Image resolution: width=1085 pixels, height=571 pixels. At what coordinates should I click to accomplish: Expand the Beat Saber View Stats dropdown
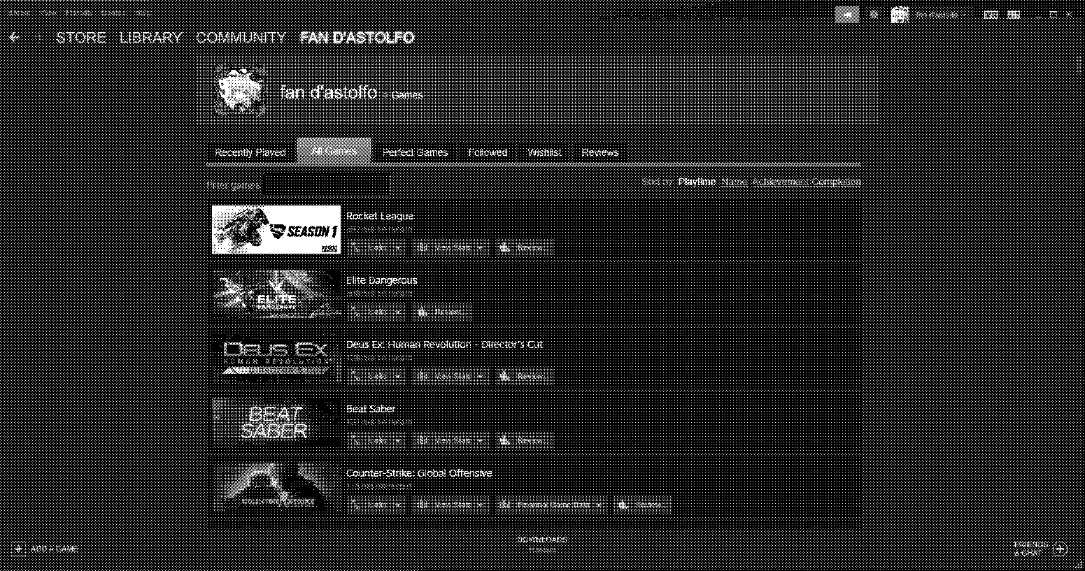tap(450, 440)
